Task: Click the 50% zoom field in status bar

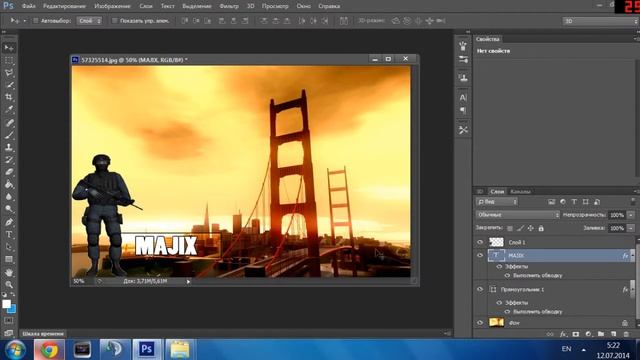Action: point(79,281)
